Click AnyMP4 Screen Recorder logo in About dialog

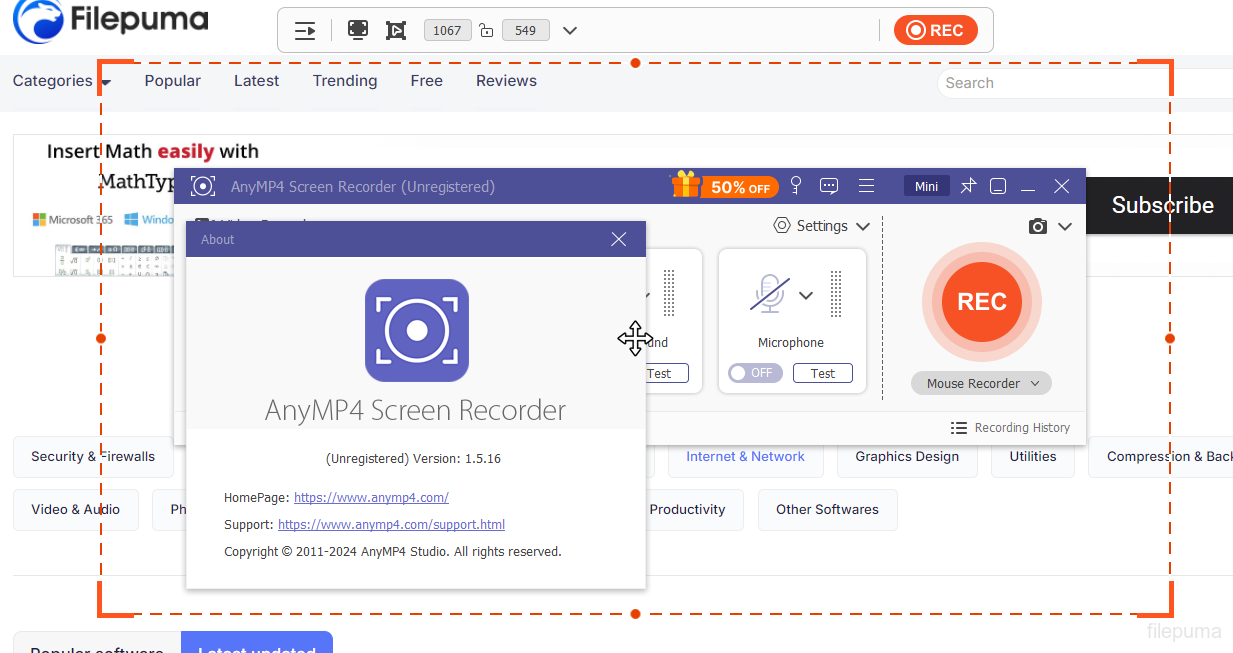417,330
